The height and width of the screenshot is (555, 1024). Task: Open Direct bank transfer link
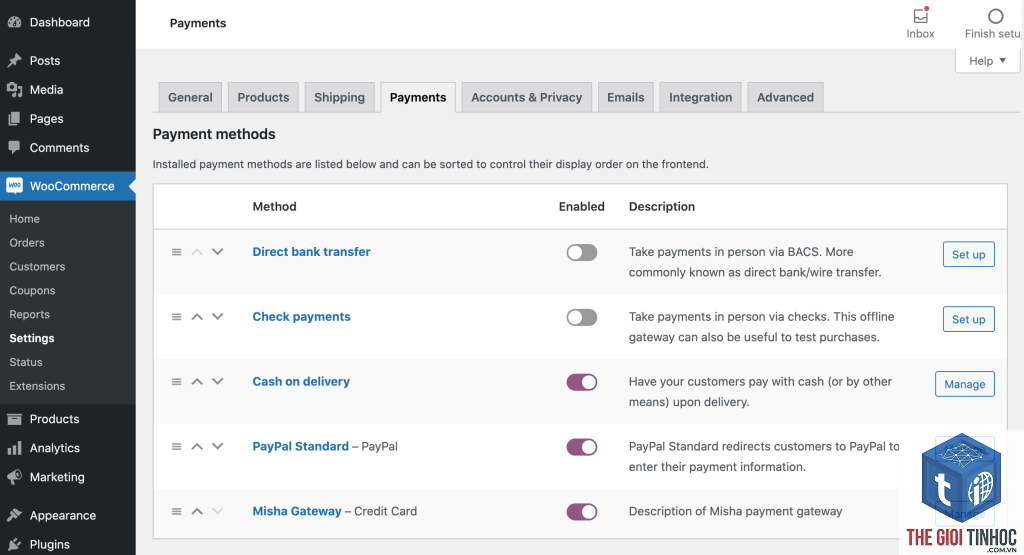click(312, 252)
